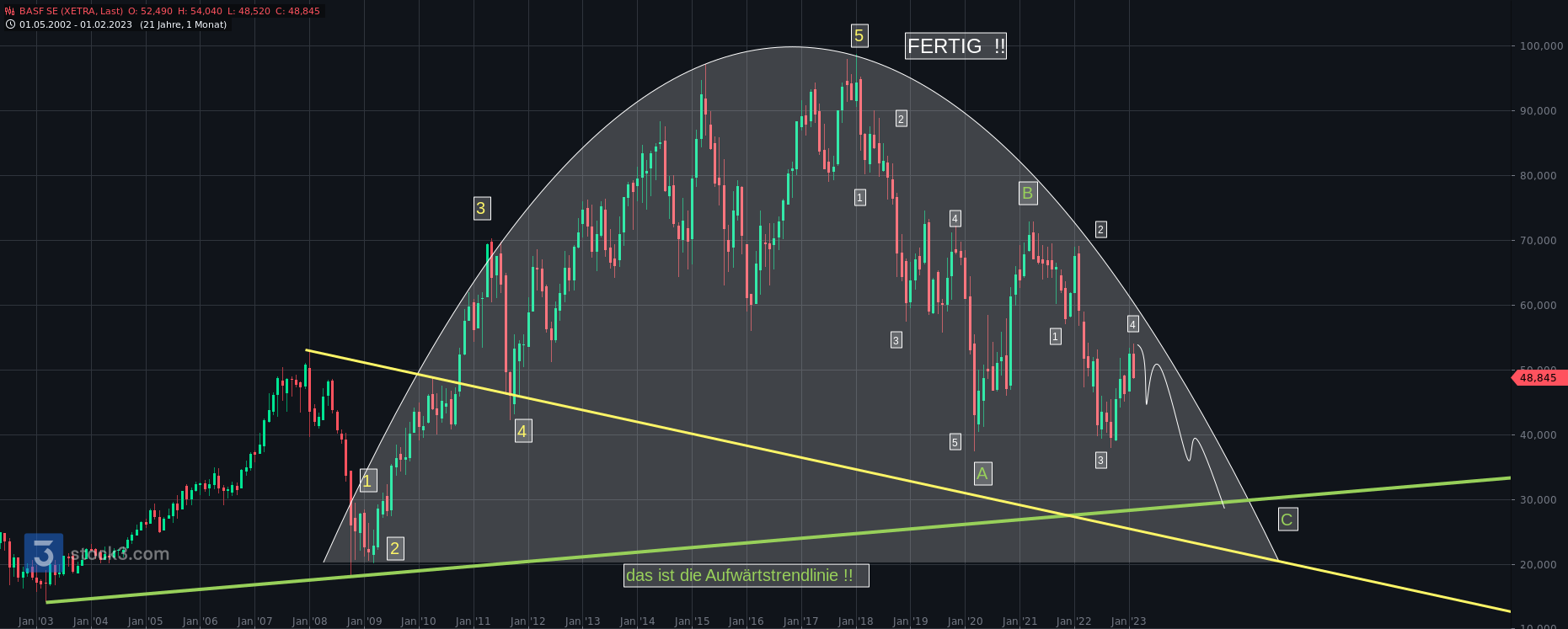Click the 30,000 price axis label
The height and width of the screenshot is (629, 1568).
[1539, 500]
